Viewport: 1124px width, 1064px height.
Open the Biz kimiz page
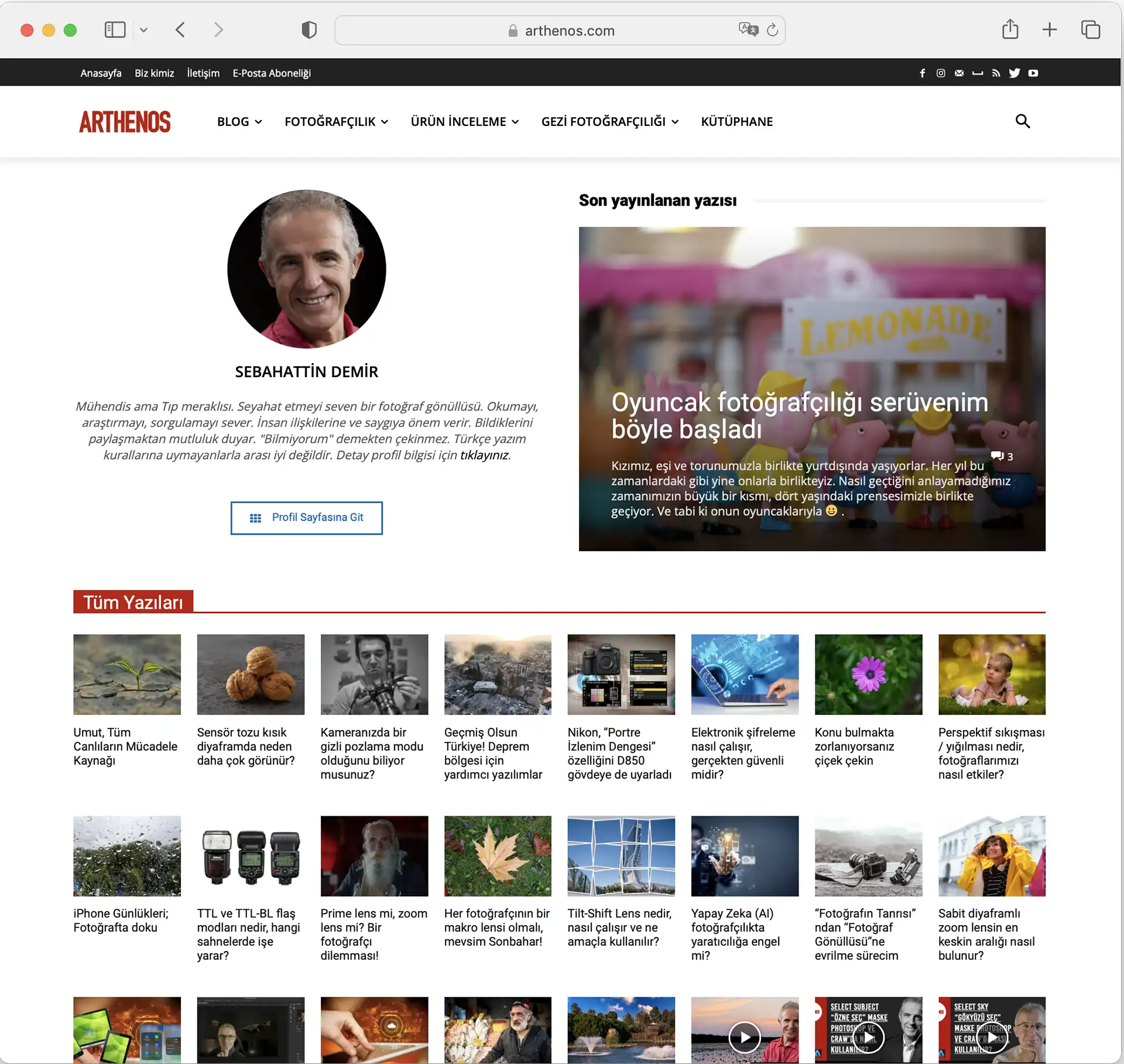click(155, 73)
